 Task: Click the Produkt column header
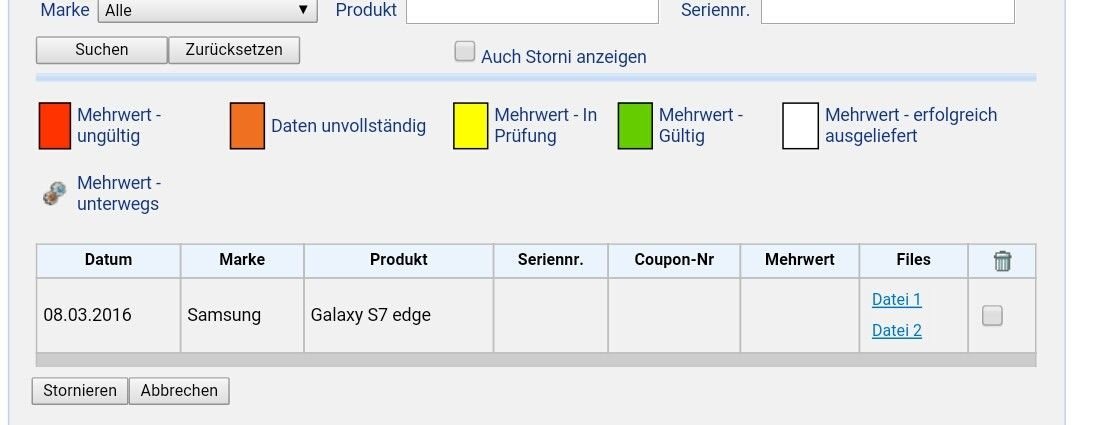399,260
